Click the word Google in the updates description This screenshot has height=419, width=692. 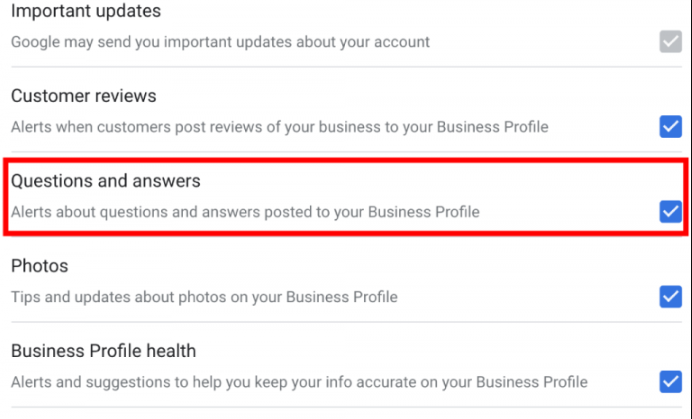click(x=35, y=42)
